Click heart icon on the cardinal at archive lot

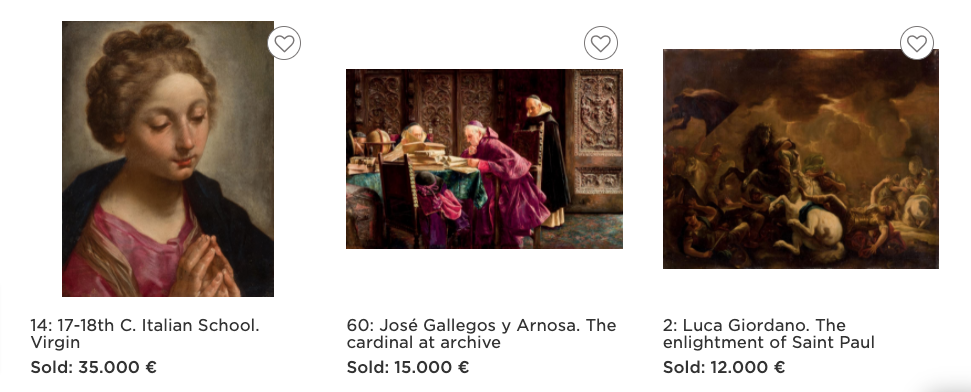(601, 43)
